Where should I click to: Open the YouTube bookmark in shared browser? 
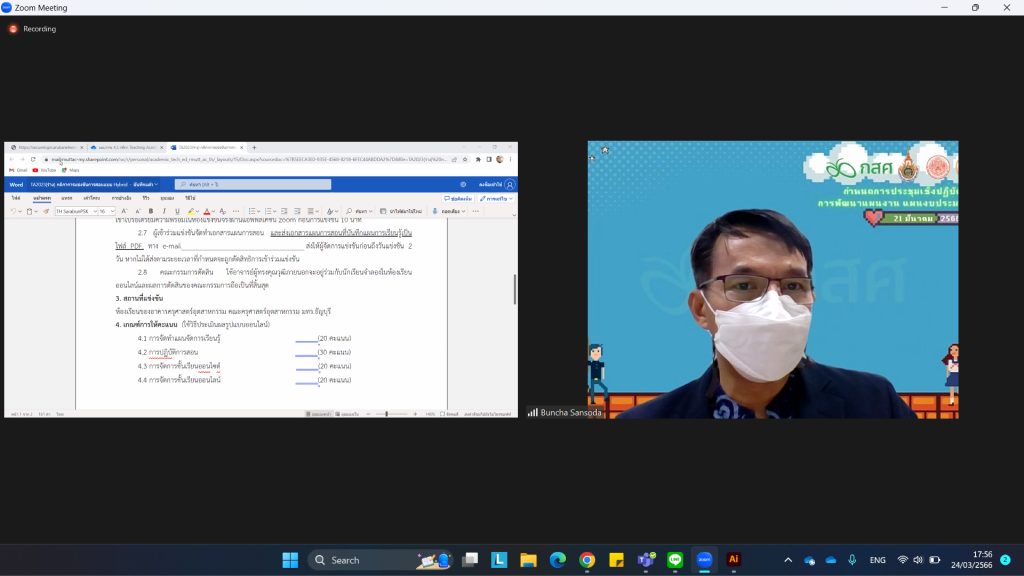click(44, 170)
